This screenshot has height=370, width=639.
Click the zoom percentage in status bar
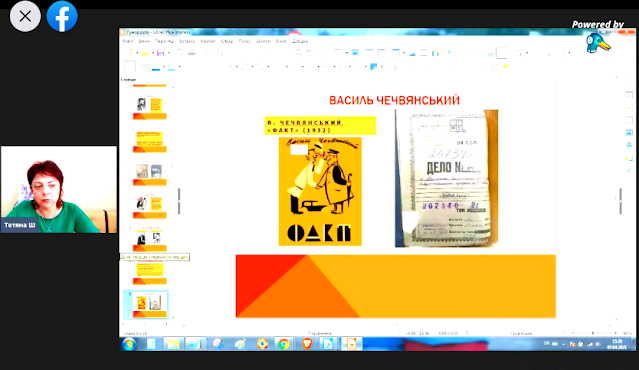pos(627,333)
